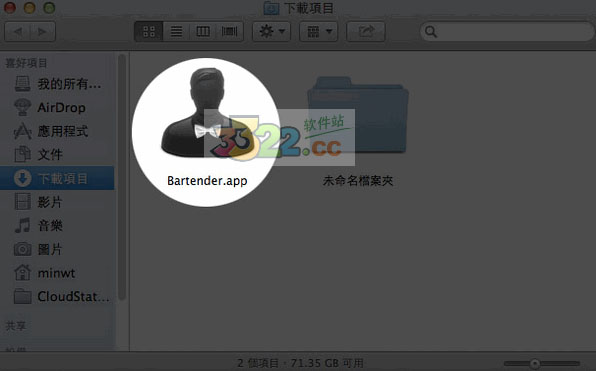The width and height of the screenshot is (596, 371).
Task: Go forward with the right arrow button
Action: (x=43, y=32)
